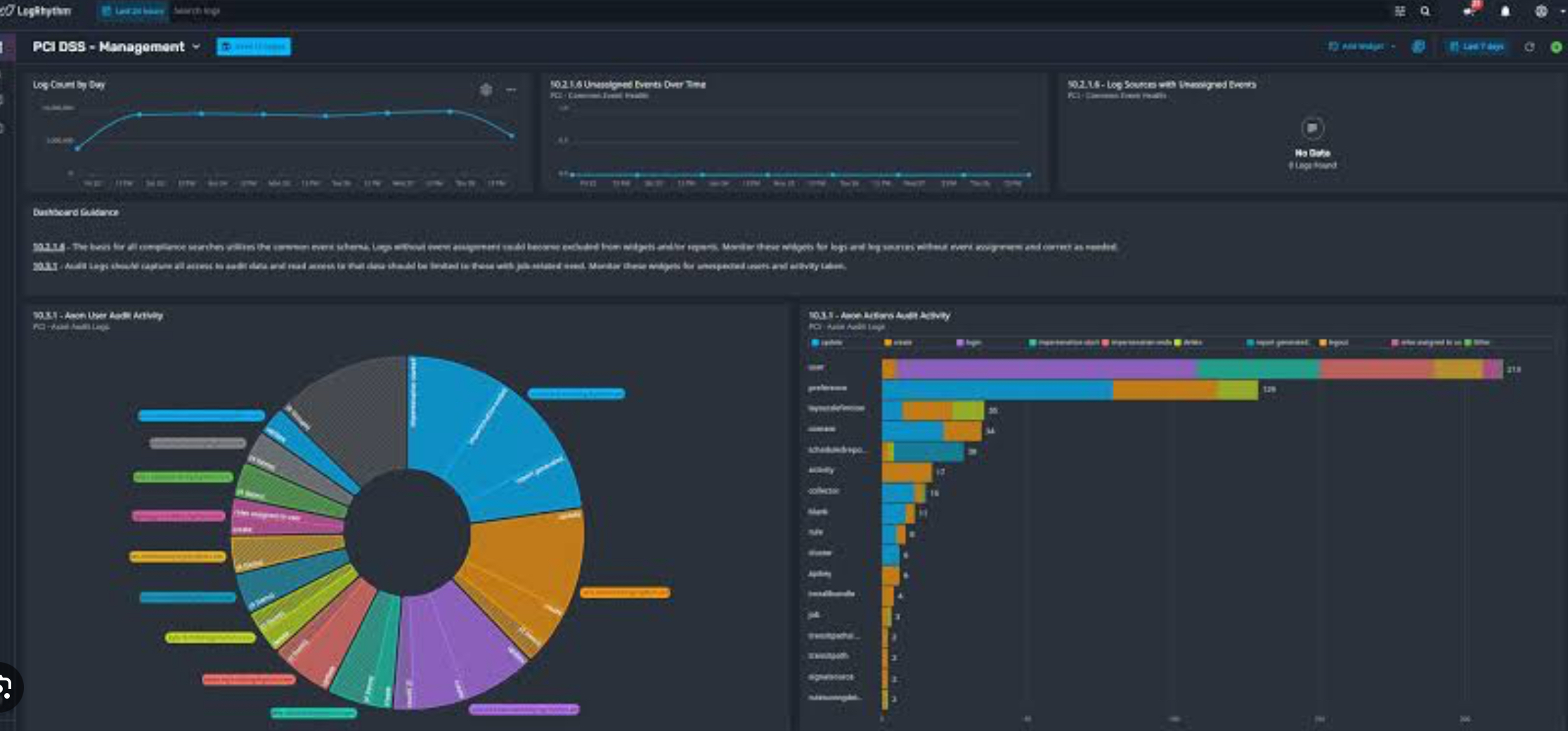Image resolution: width=1568 pixels, height=731 pixels.
Task: Click the magnifier search icon in header
Action: coord(1425,11)
